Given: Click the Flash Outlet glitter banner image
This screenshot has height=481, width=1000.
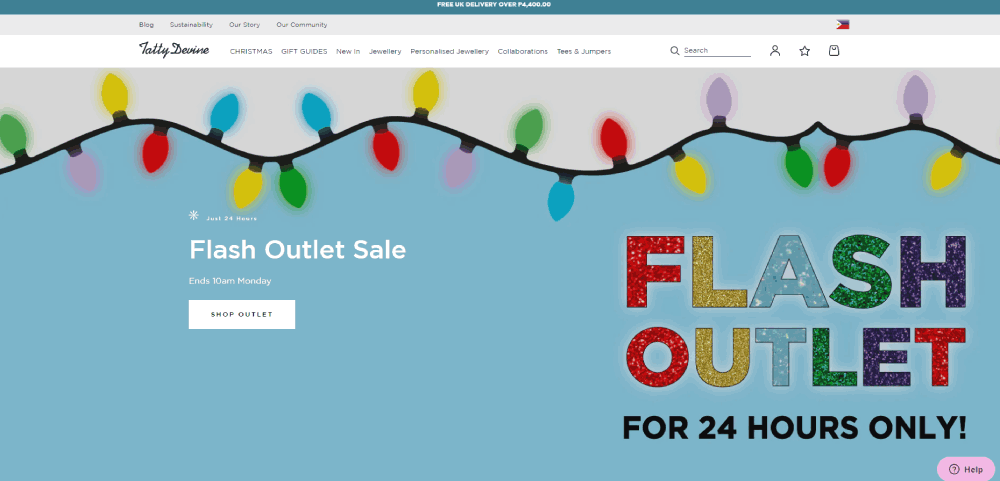Looking at the screenshot, I should (x=795, y=338).
